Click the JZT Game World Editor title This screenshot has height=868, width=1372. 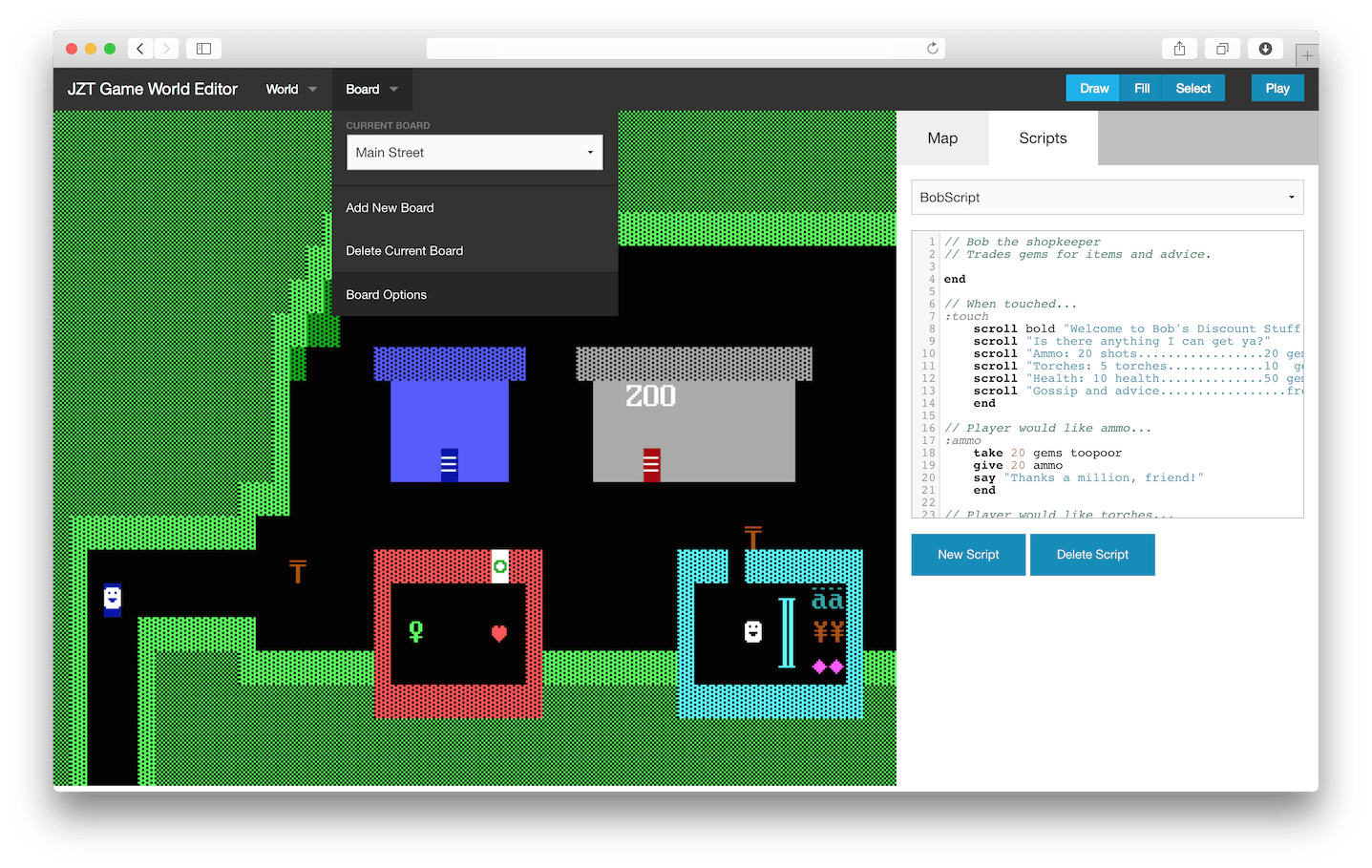coord(153,89)
